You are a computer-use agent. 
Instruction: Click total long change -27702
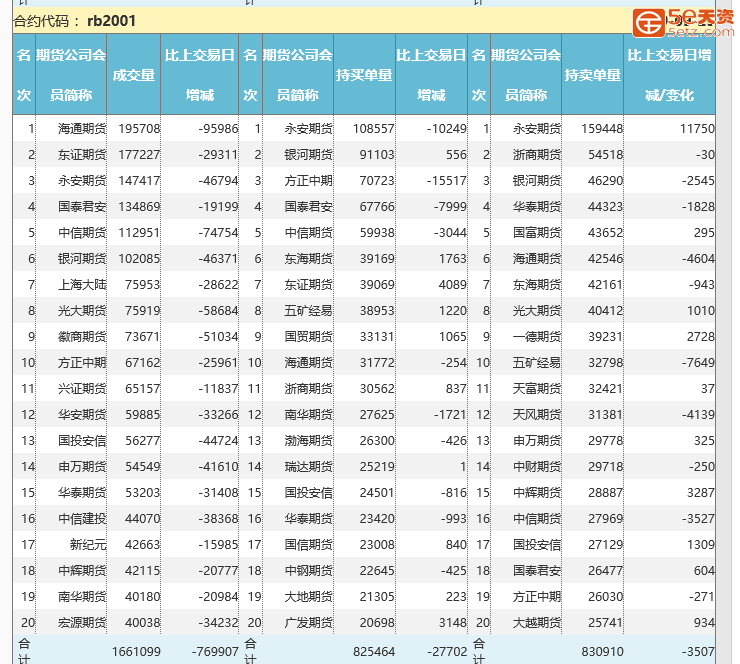(x=447, y=652)
